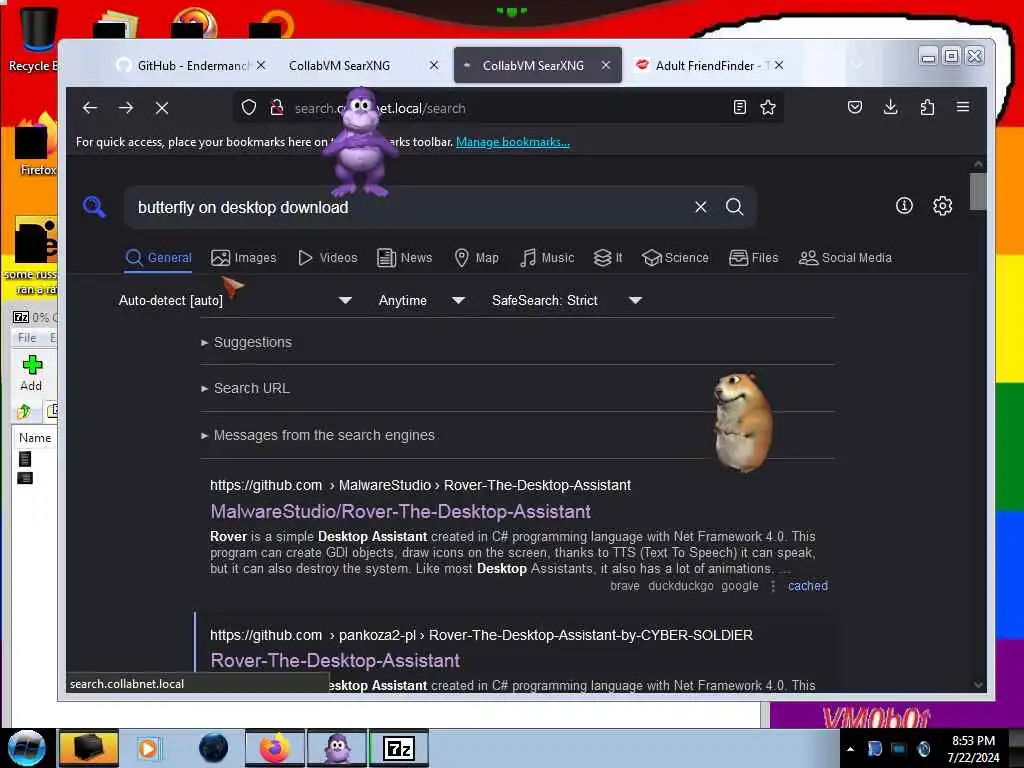Switch to the Map search tab
The width and height of the screenshot is (1024, 768).
click(477, 258)
